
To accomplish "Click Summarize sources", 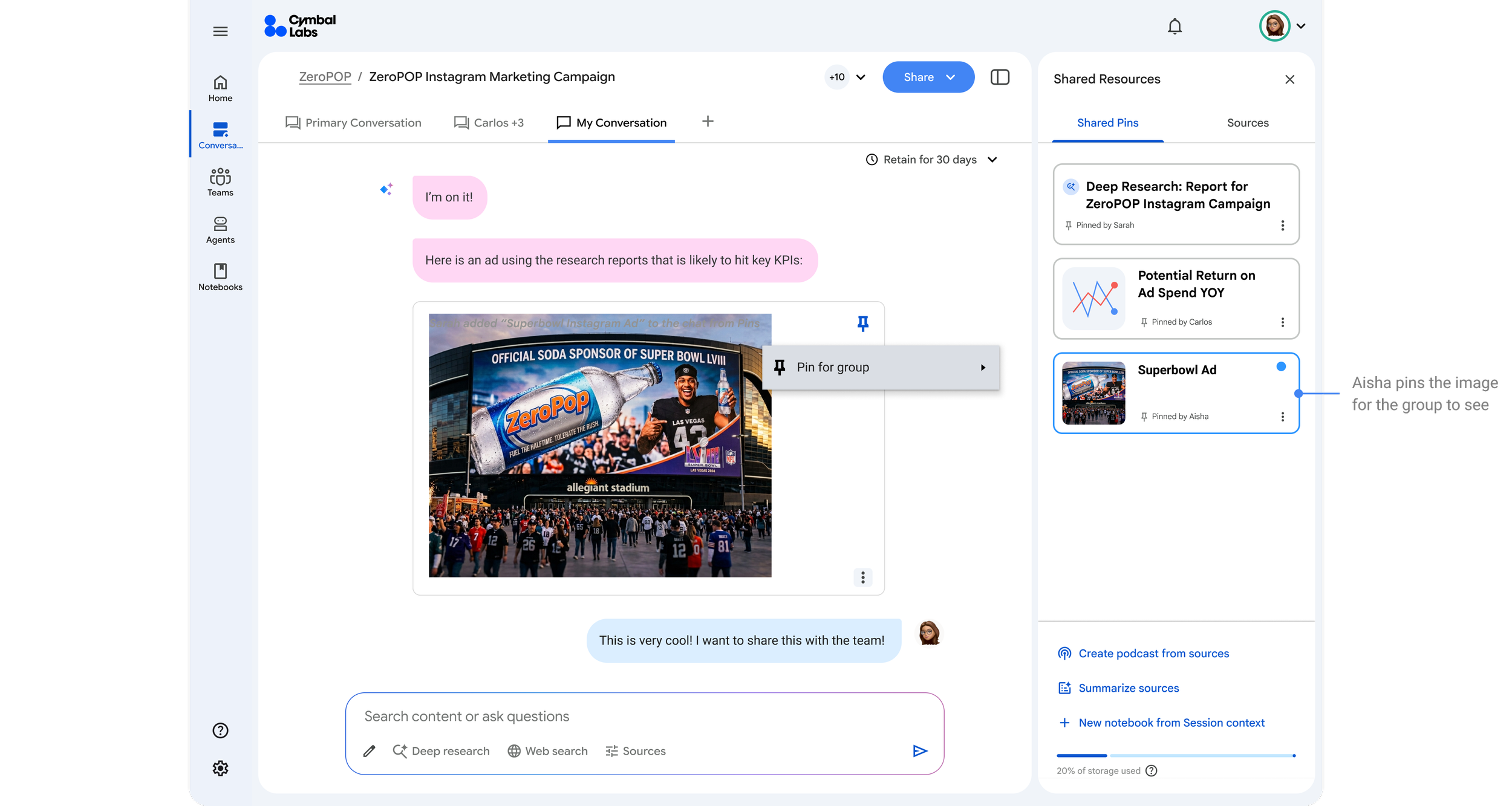I will click(1118, 688).
